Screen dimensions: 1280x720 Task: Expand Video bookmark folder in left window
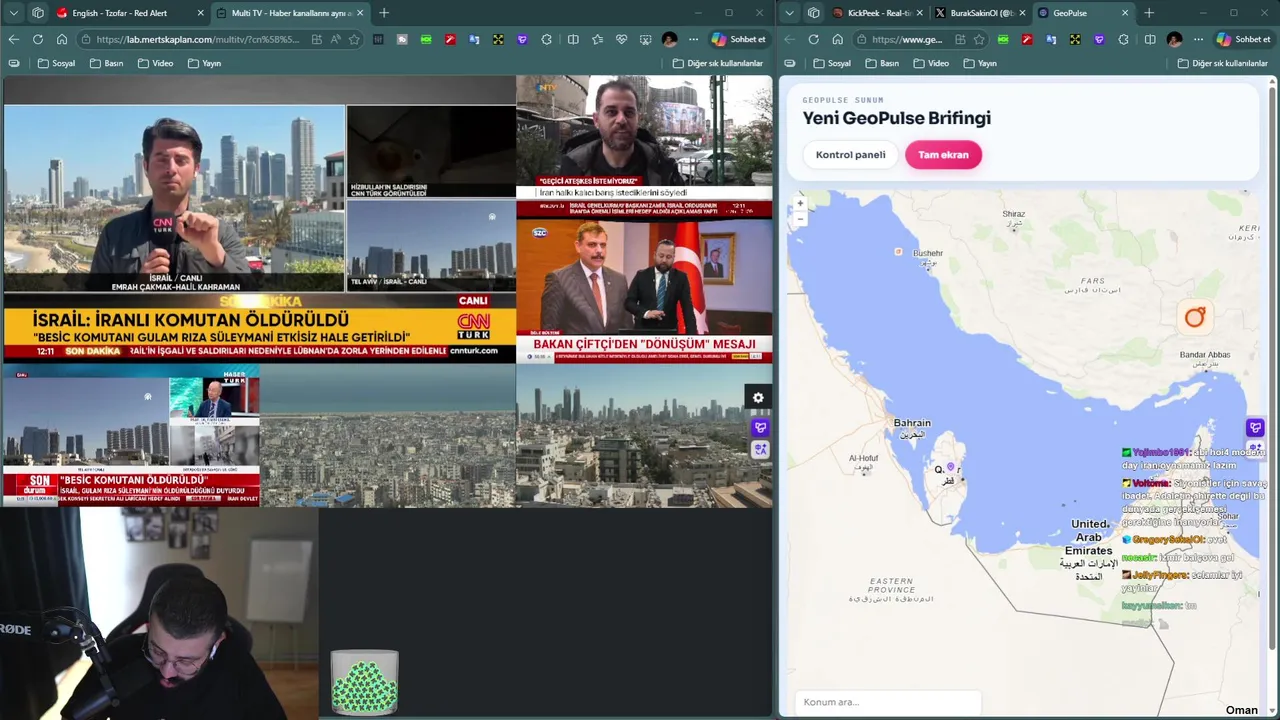click(155, 63)
